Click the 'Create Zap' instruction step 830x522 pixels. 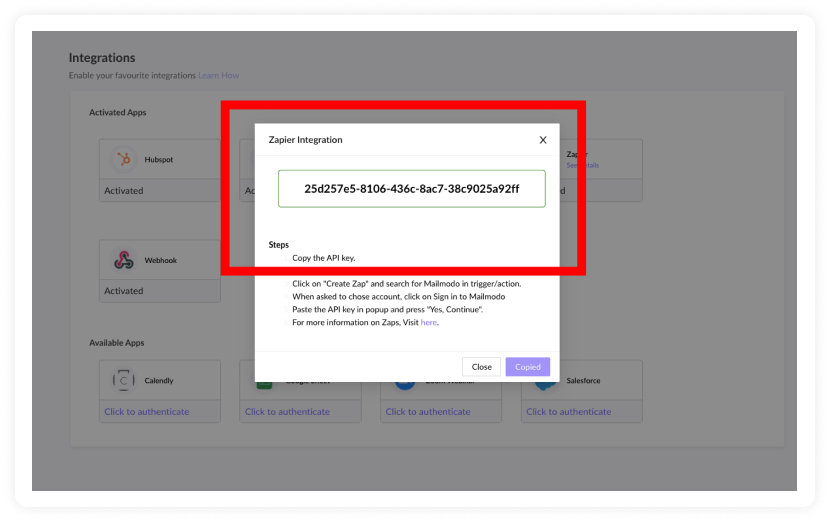407,284
